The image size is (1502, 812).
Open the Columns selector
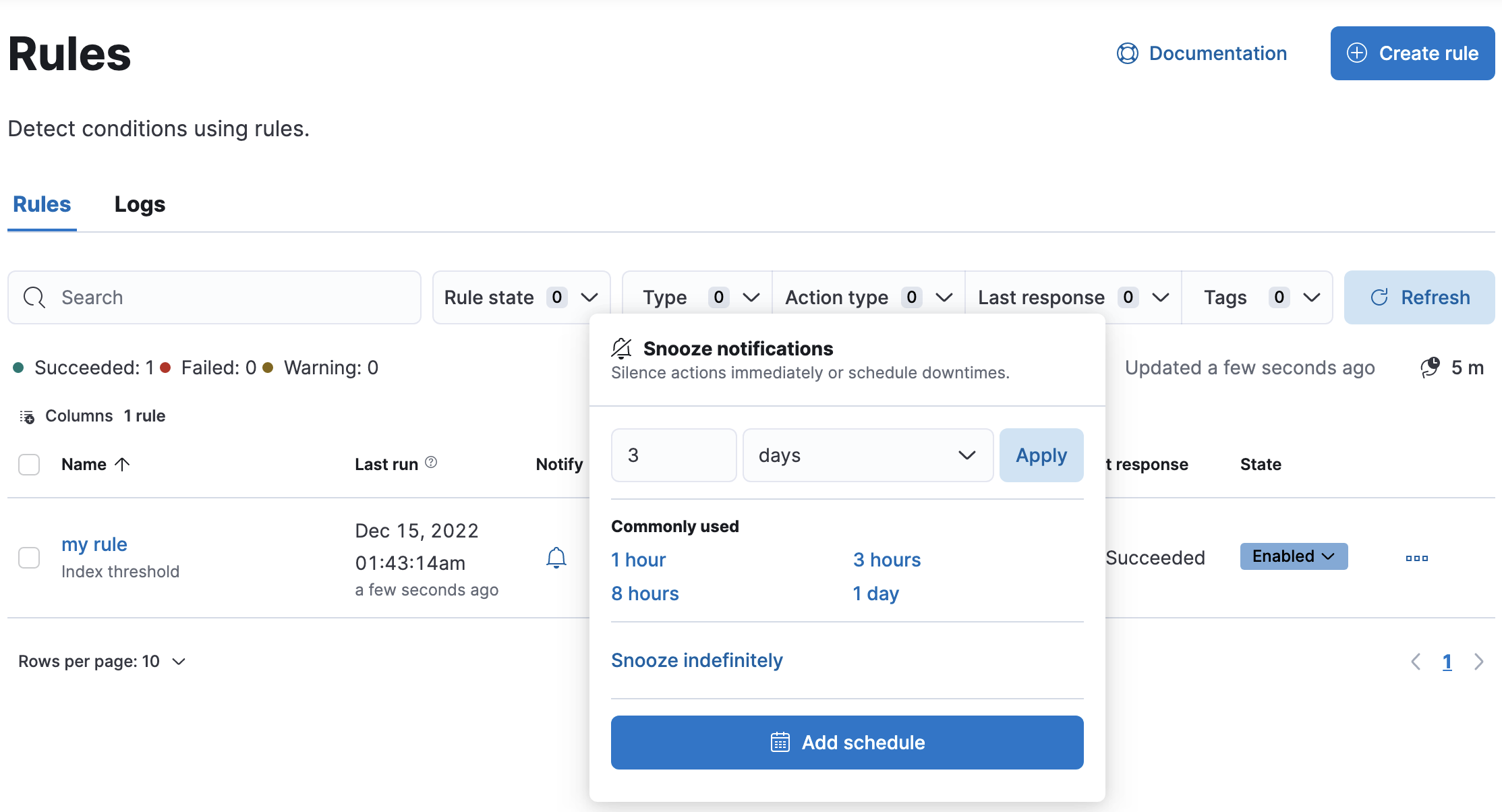tap(66, 416)
